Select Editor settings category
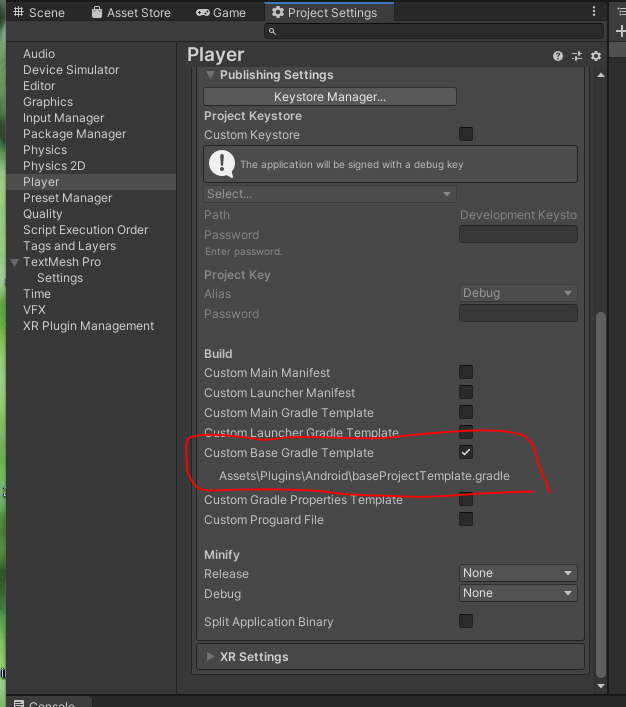 pyautogui.click(x=39, y=86)
